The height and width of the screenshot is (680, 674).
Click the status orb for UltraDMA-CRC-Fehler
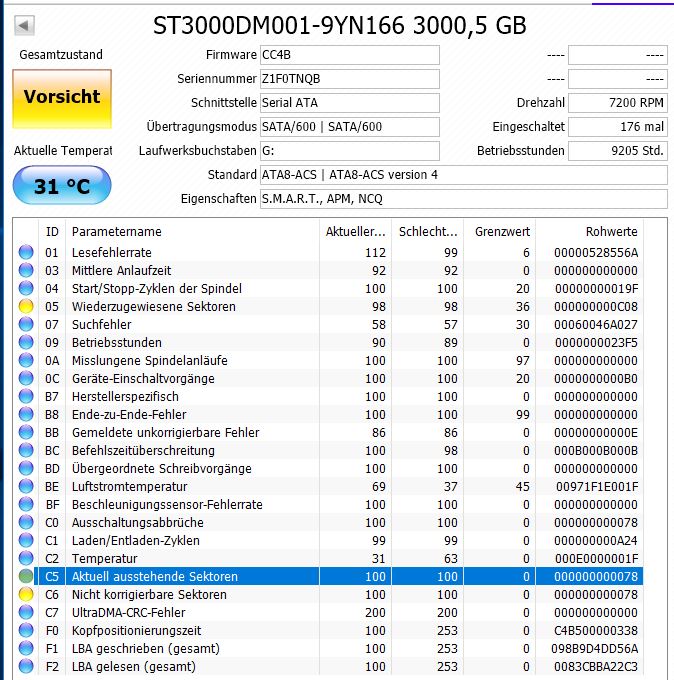coord(26,612)
